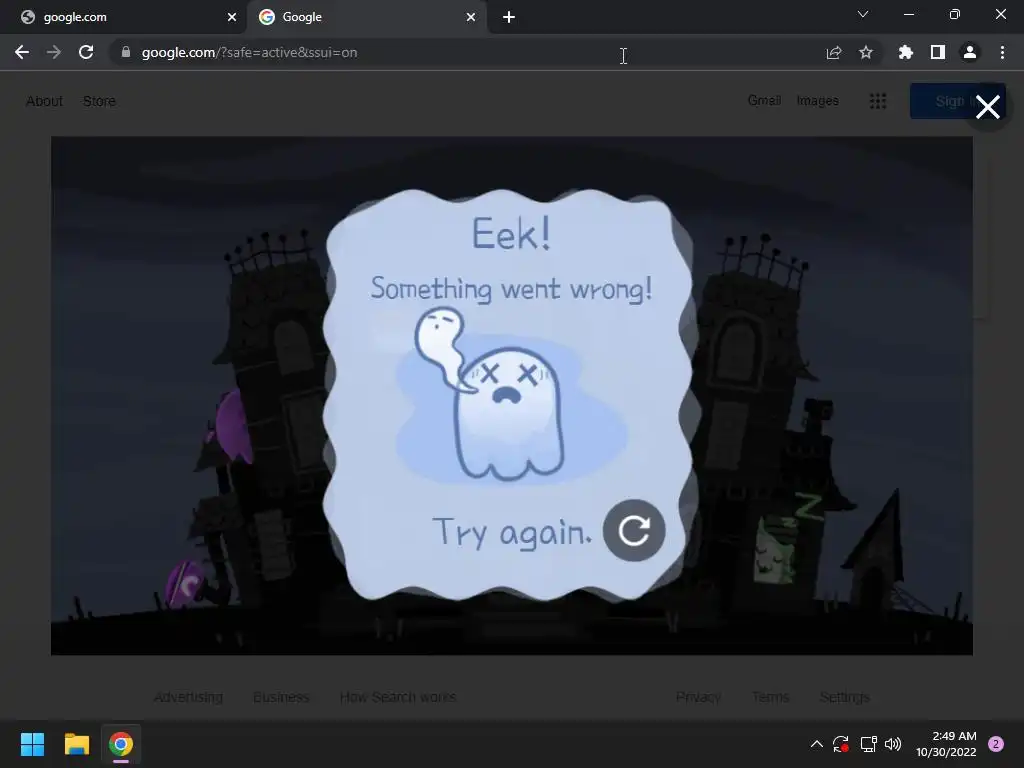Open the network tray icon
The height and width of the screenshot is (768, 1024).
868,744
